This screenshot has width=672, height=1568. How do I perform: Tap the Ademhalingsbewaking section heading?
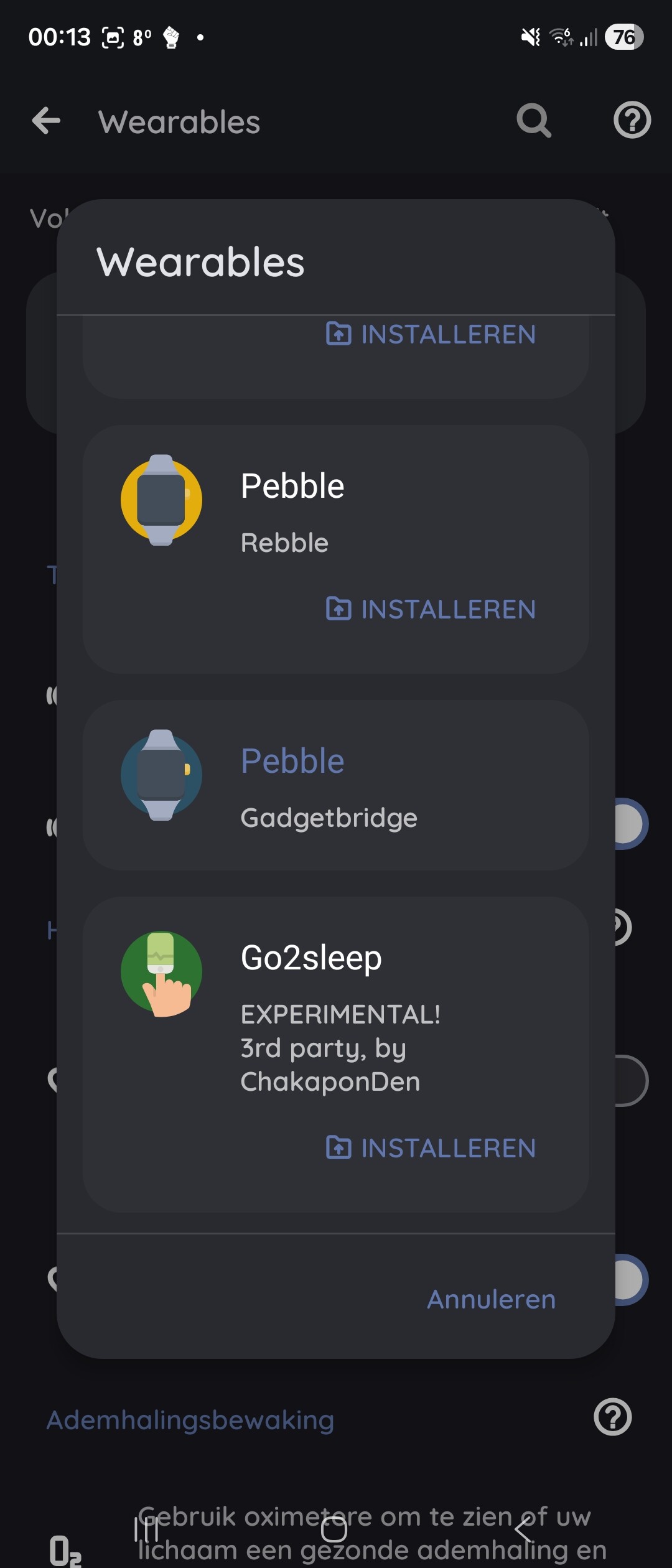(x=190, y=1421)
